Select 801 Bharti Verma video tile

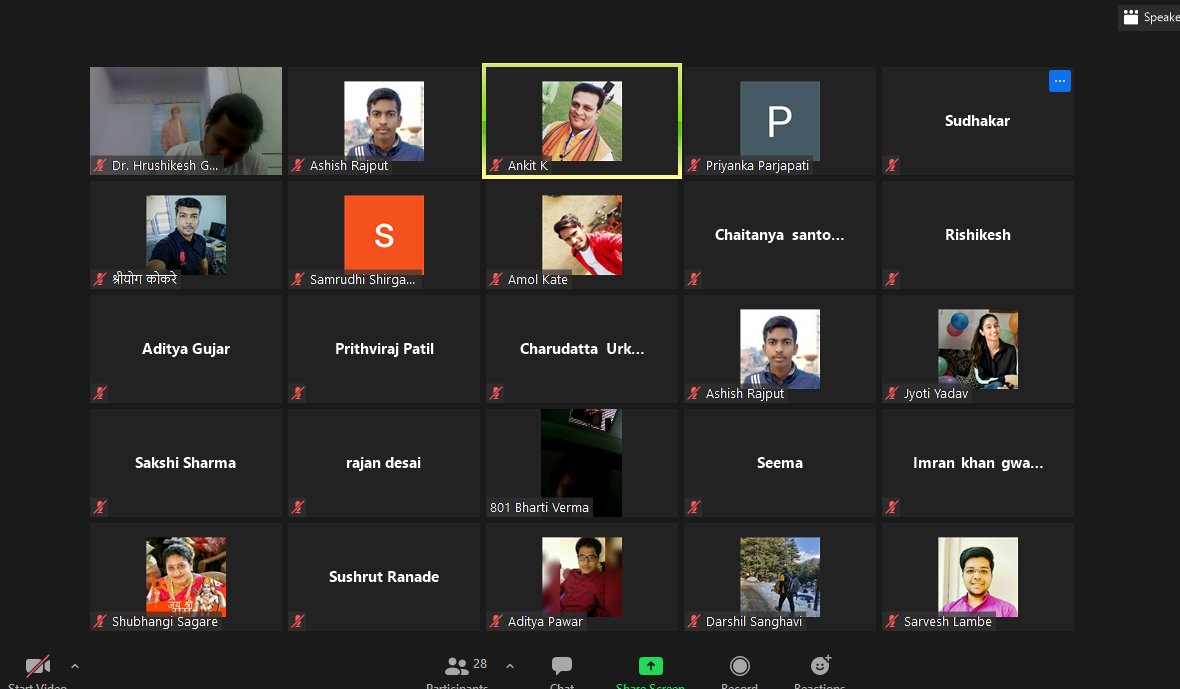click(582, 463)
